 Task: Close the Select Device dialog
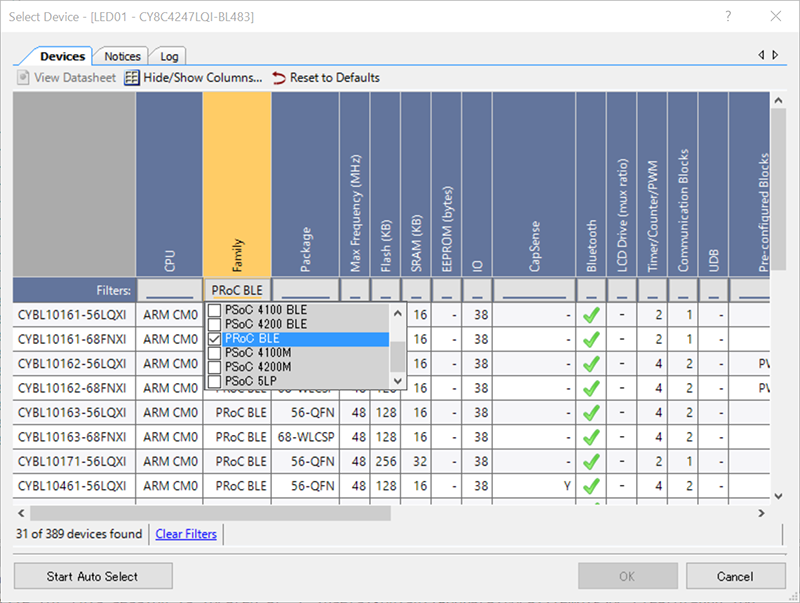(x=776, y=16)
